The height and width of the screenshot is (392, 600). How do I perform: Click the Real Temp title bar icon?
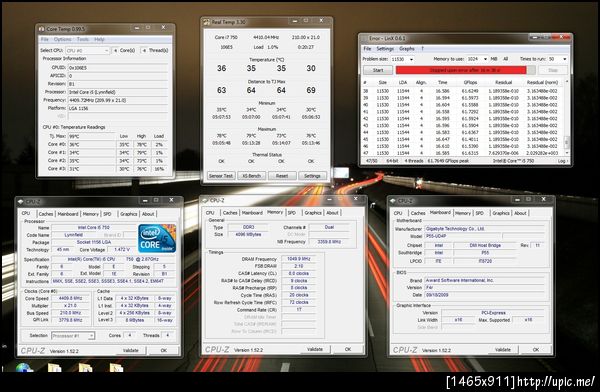[207, 22]
